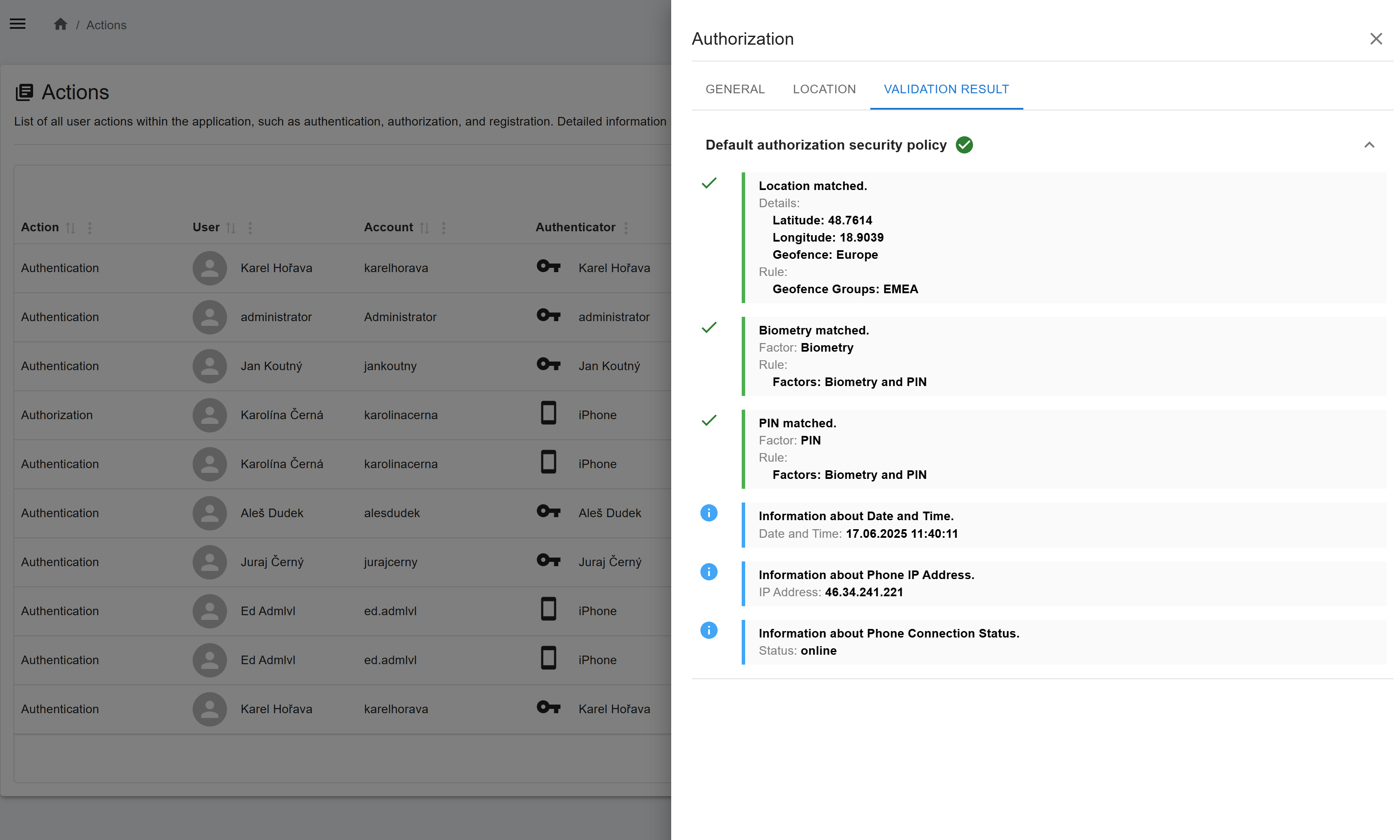Click Date and Time info icon
The width and height of the screenshot is (1400, 840).
pyautogui.click(x=709, y=513)
